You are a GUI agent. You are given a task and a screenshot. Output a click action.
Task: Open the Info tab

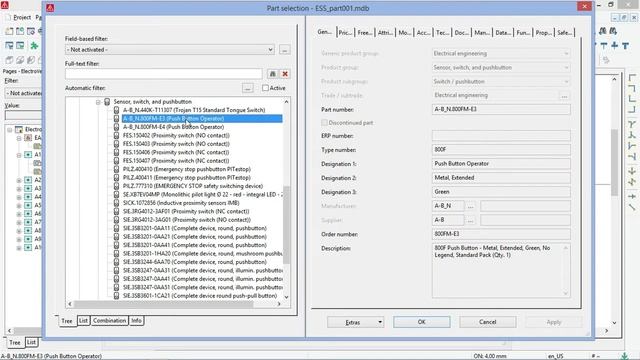[x=136, y=320]
